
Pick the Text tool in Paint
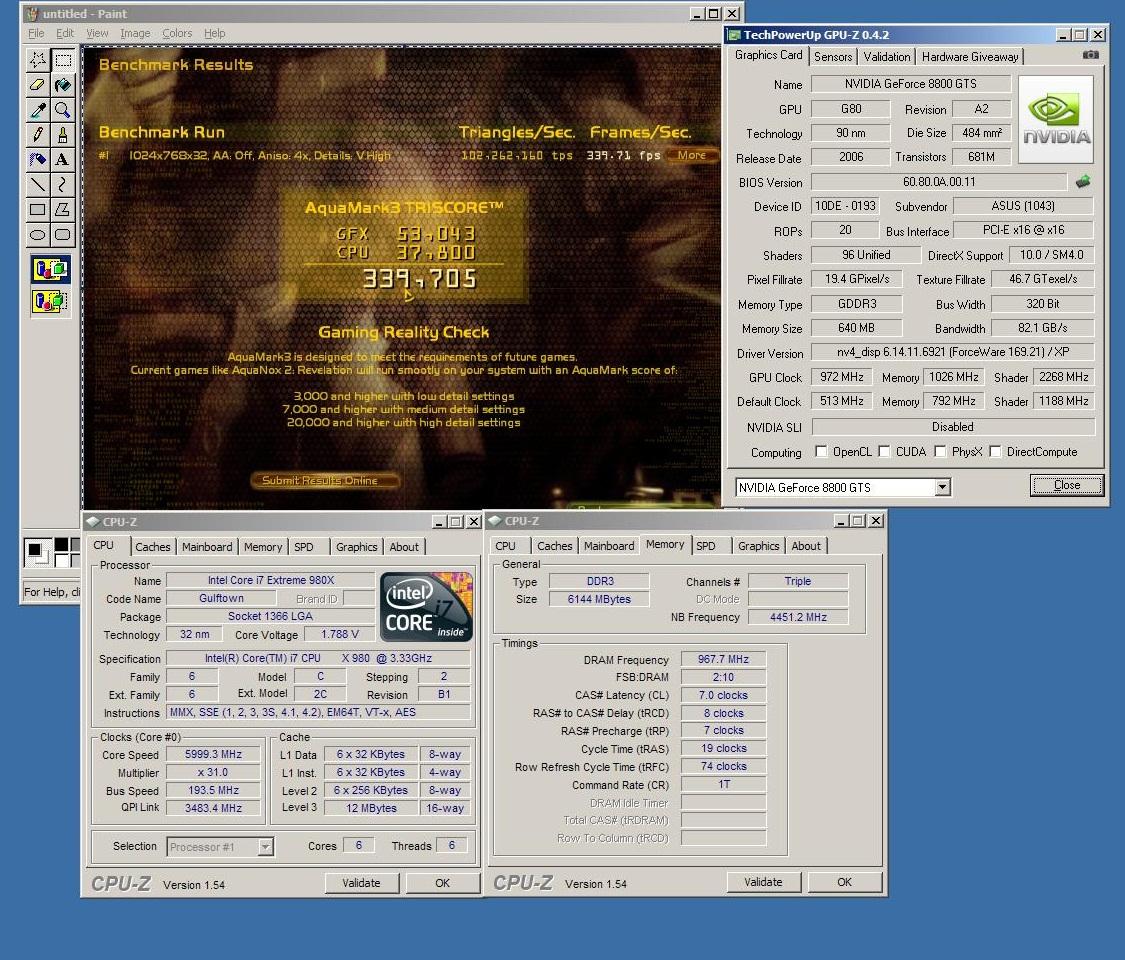pyautogui.click(x=63, y=159)
